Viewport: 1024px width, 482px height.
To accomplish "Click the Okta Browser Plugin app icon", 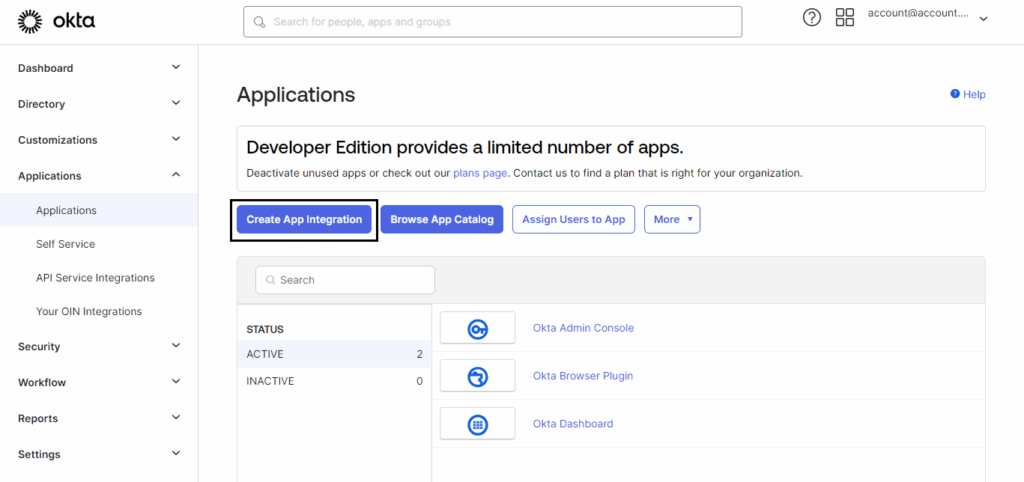I will click(x=477, y=376).
